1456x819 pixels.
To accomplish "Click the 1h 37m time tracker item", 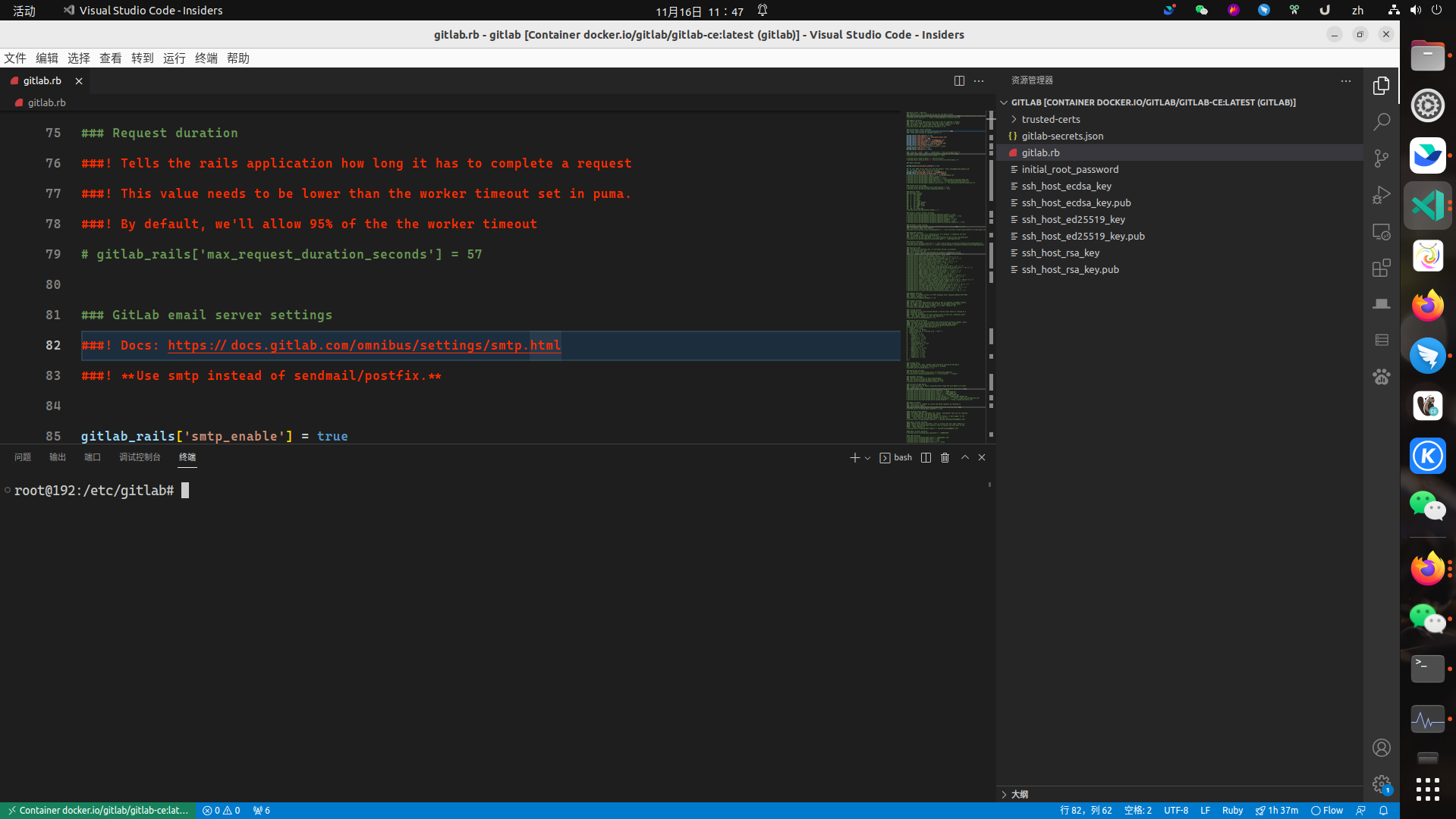I will pyautogui.click(x=1277, y=811).
